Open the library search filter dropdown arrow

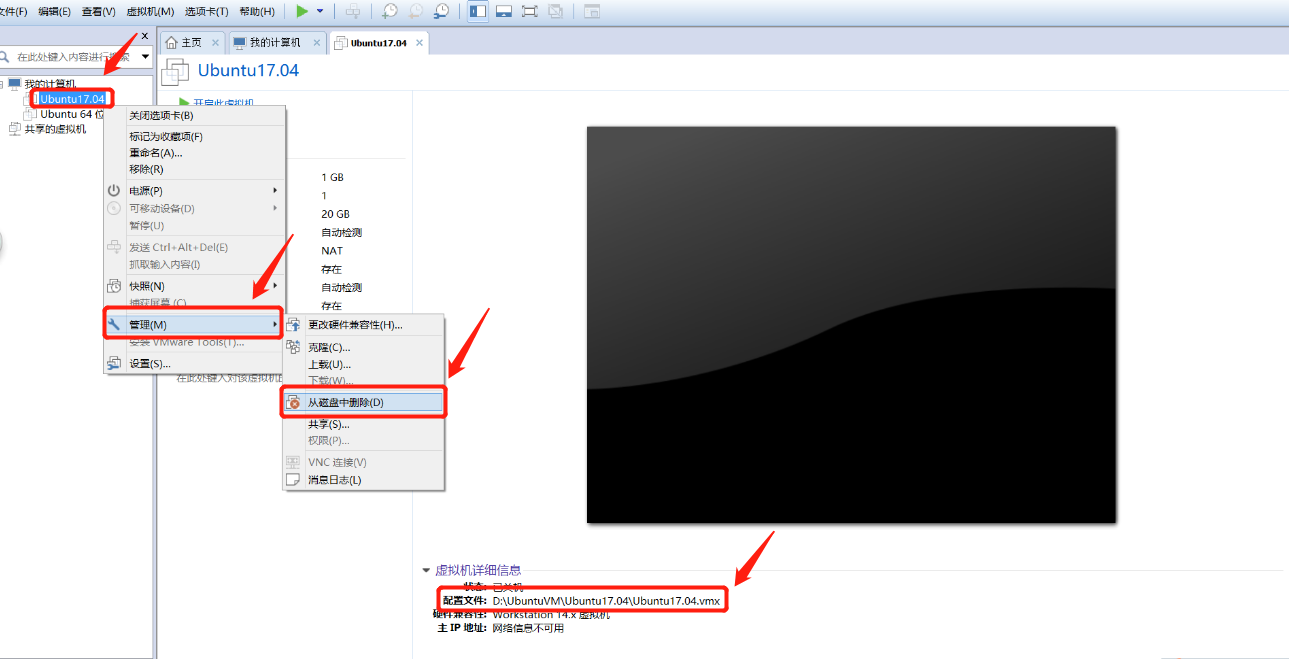[145, 57]
